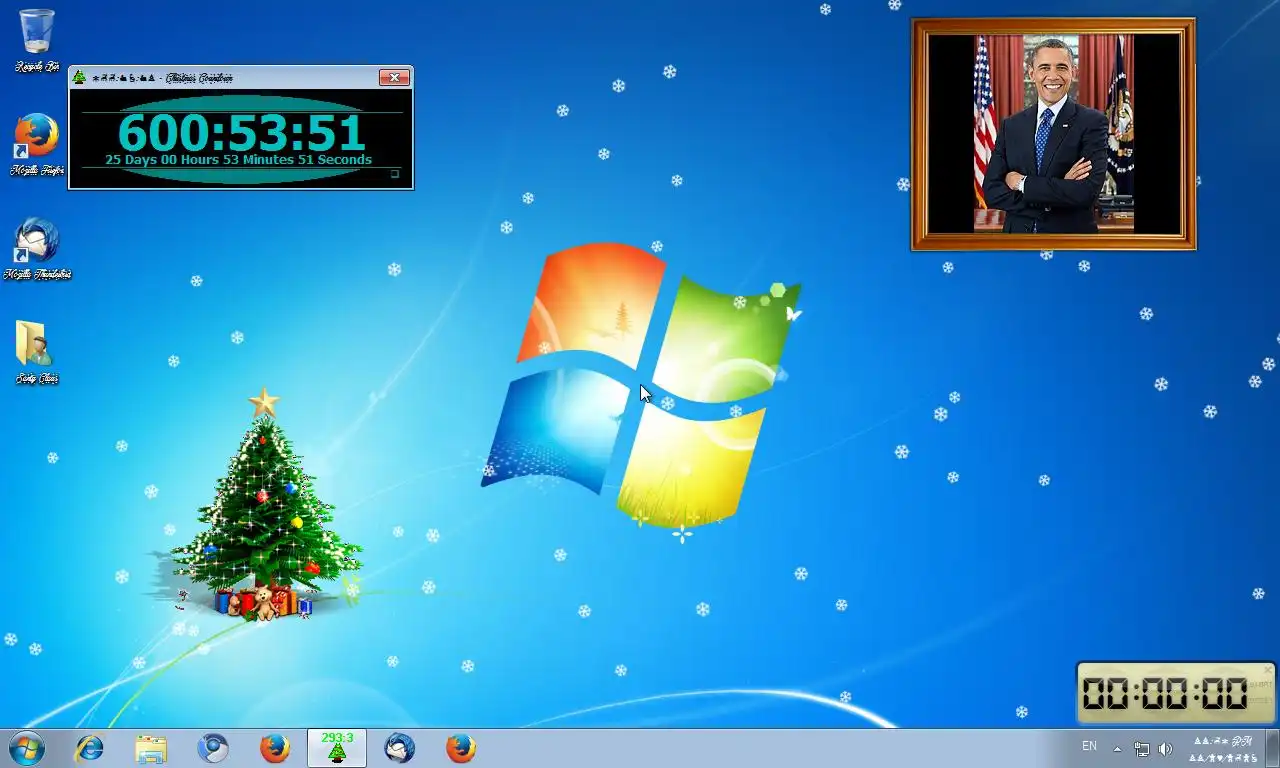Image resolution: width=1280 pixels, height=768 pixels.
Task: Open the Windows Start menu orb
Action: point(26,748)
